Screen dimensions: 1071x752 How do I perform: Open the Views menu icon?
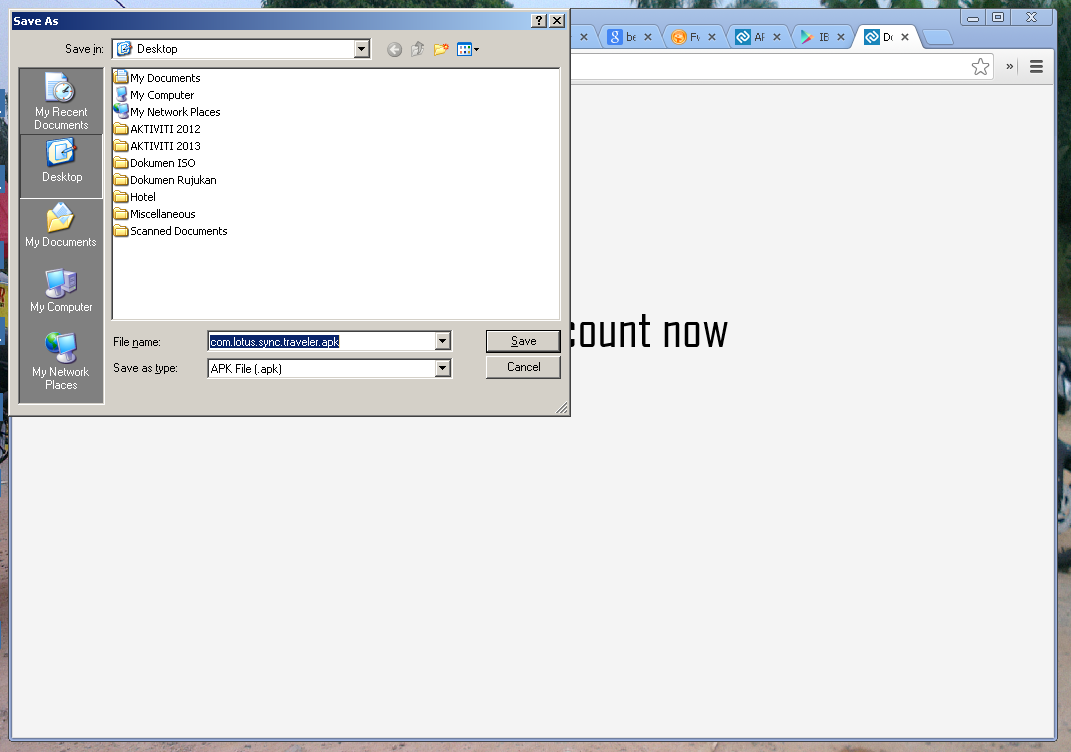click(x=468, y=49)
